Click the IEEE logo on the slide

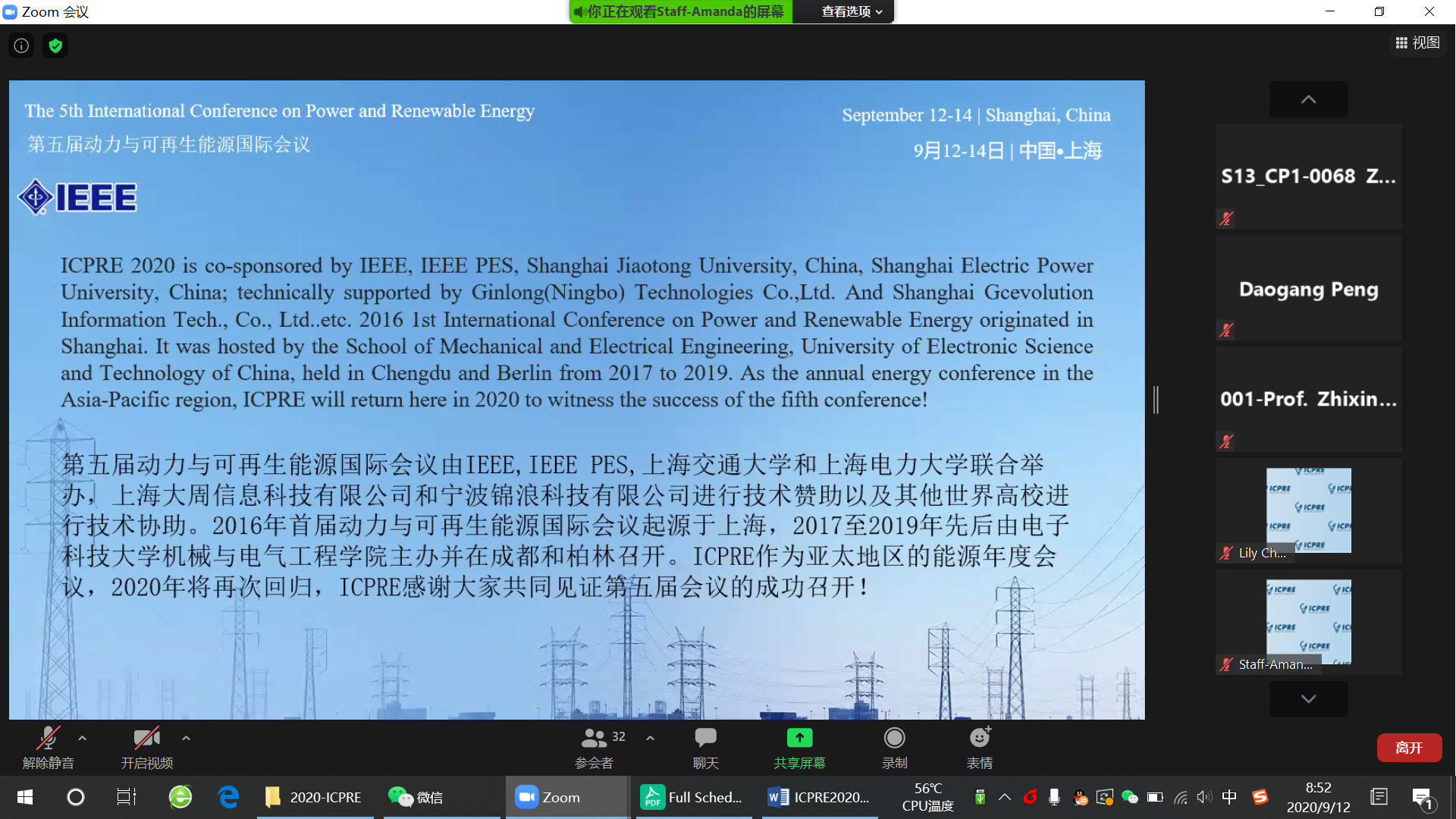(77, 197)
